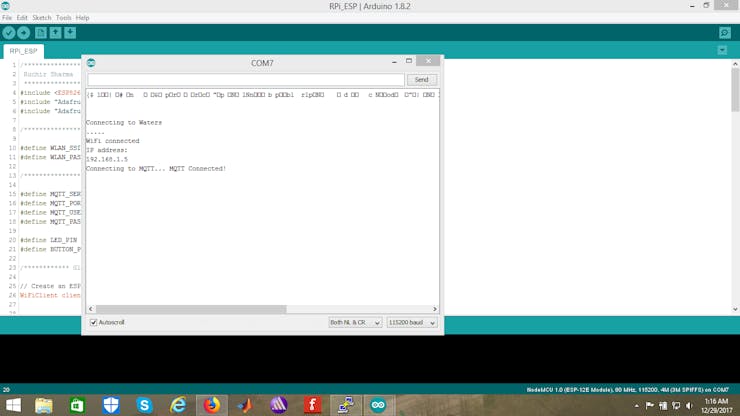The width and height of the screenshot is (740, 416).
Task: Click the Verify sketch checkmark icon
Action: tap(9, 33)
